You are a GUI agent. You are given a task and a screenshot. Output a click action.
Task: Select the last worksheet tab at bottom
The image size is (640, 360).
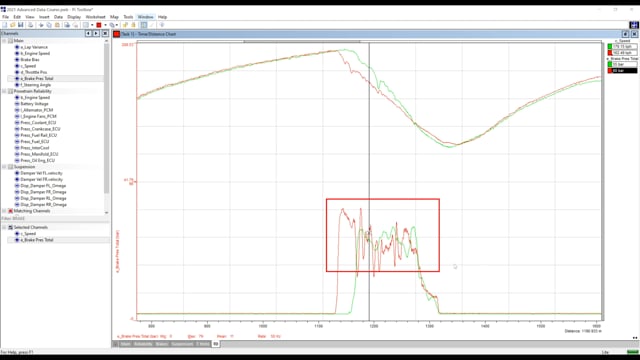pyautogui.click(x=216, y=344)
